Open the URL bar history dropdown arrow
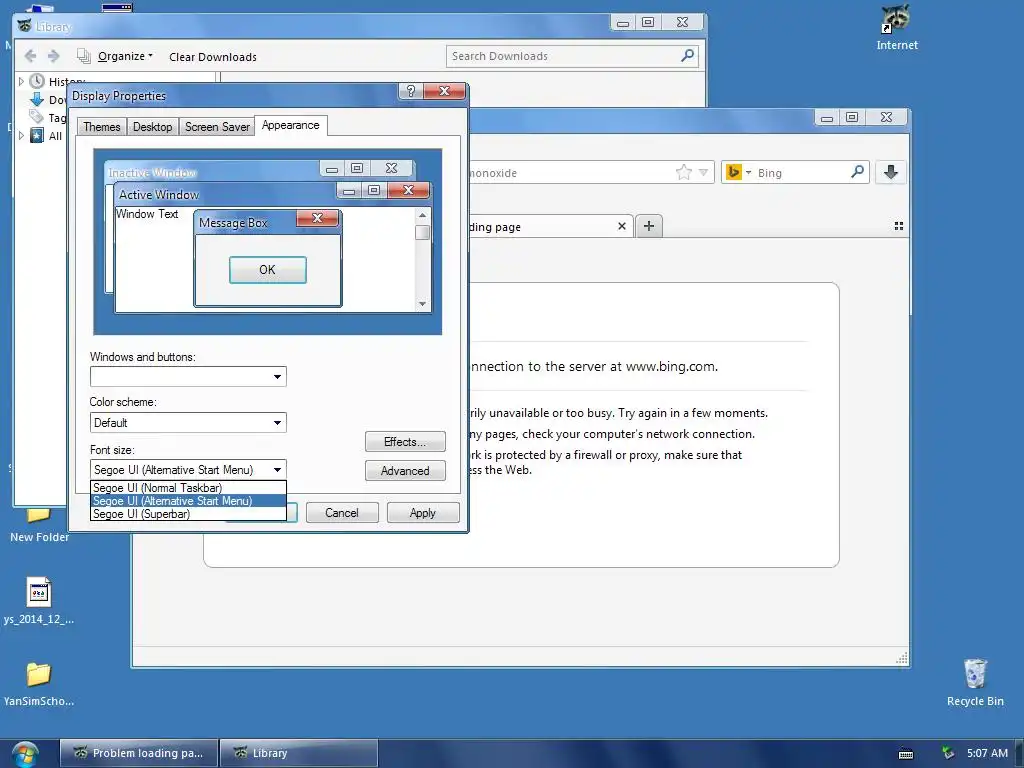Image resolution: width=1024 pixels, height=768 pixels. pos(703,172)
